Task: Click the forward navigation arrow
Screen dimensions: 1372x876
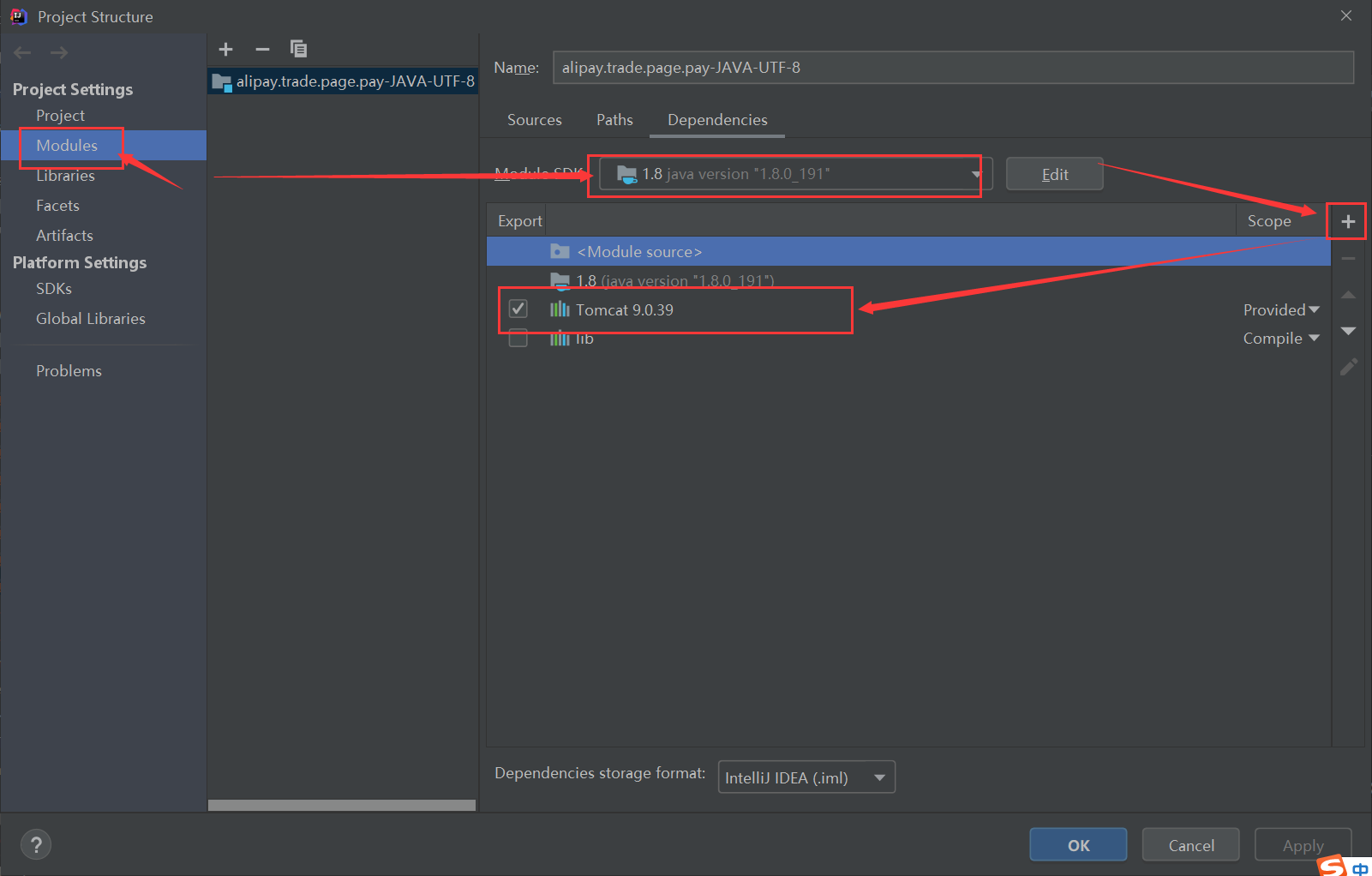Action: click(x=59, y=53)
